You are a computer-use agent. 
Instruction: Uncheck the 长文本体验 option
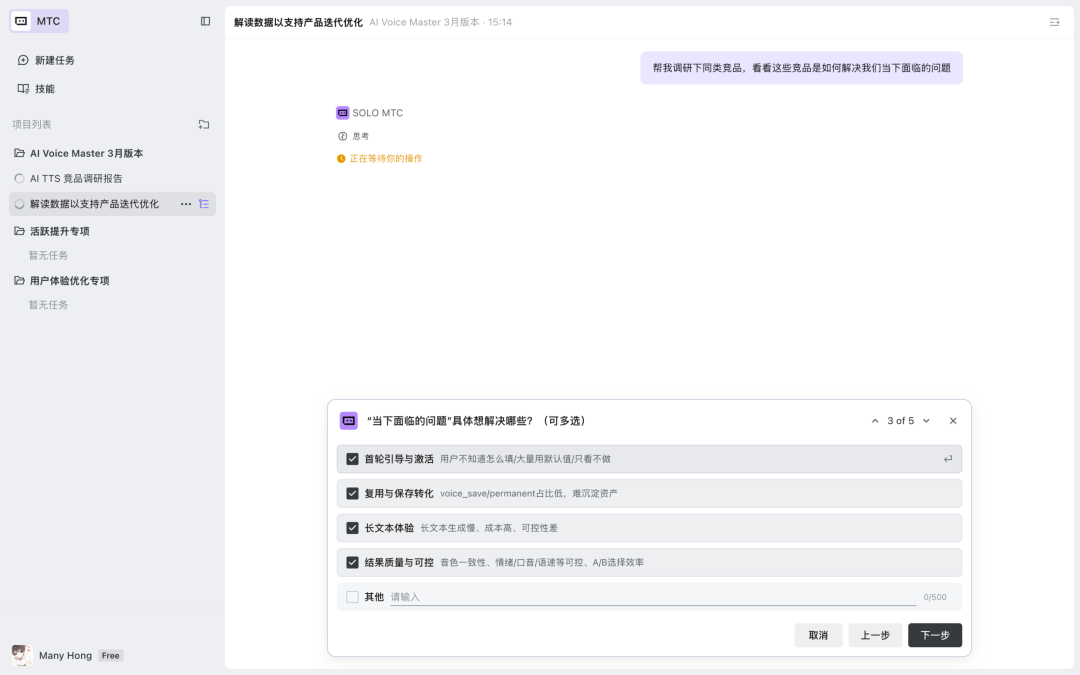(353, 527)
